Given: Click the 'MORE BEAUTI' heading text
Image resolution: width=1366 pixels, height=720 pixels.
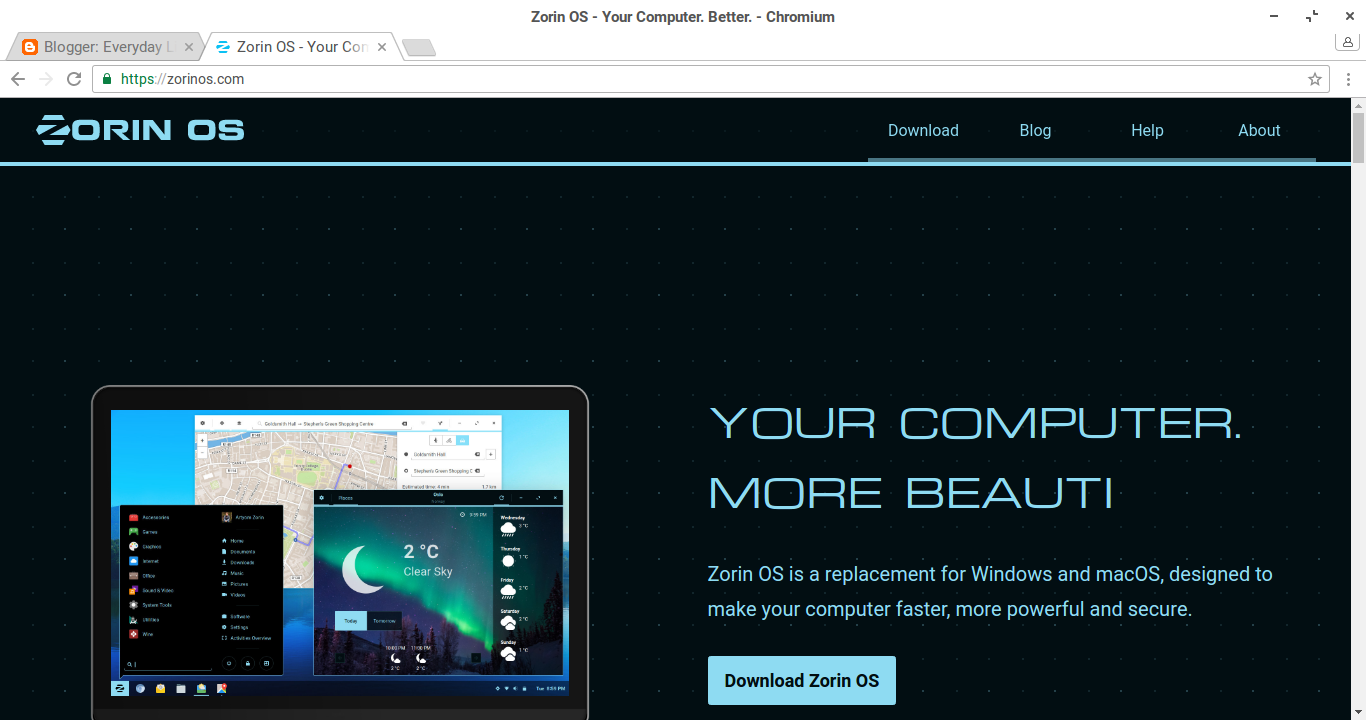Looking at the screenshot, I should (910, 493).
